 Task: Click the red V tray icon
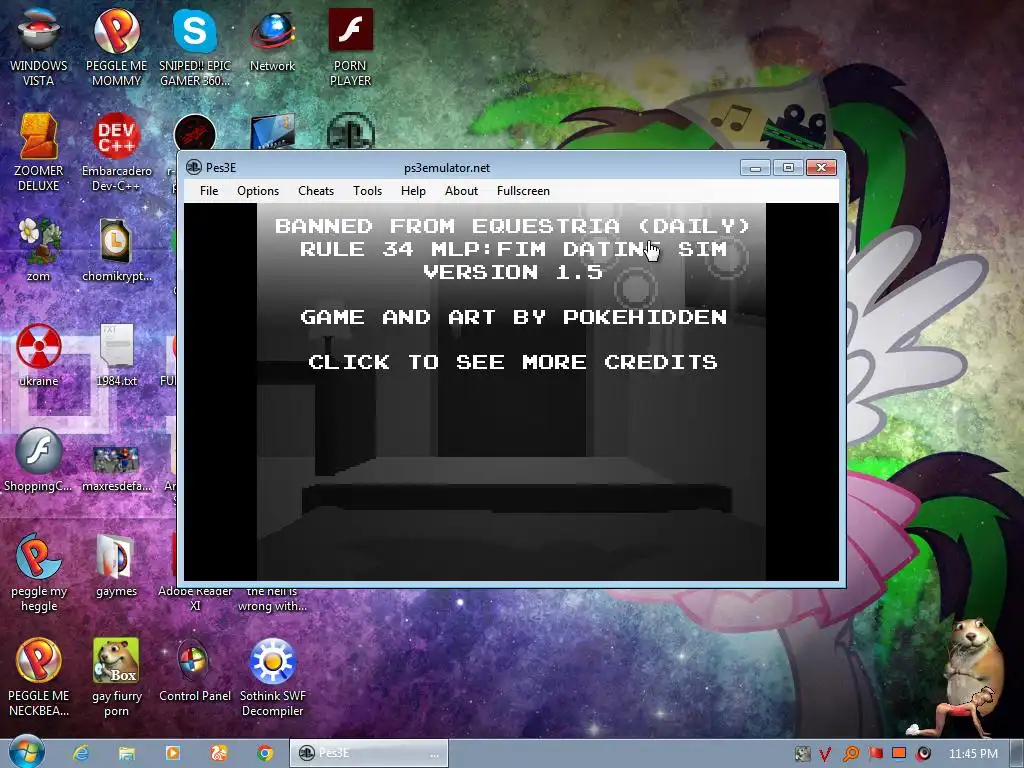(825, 754)
